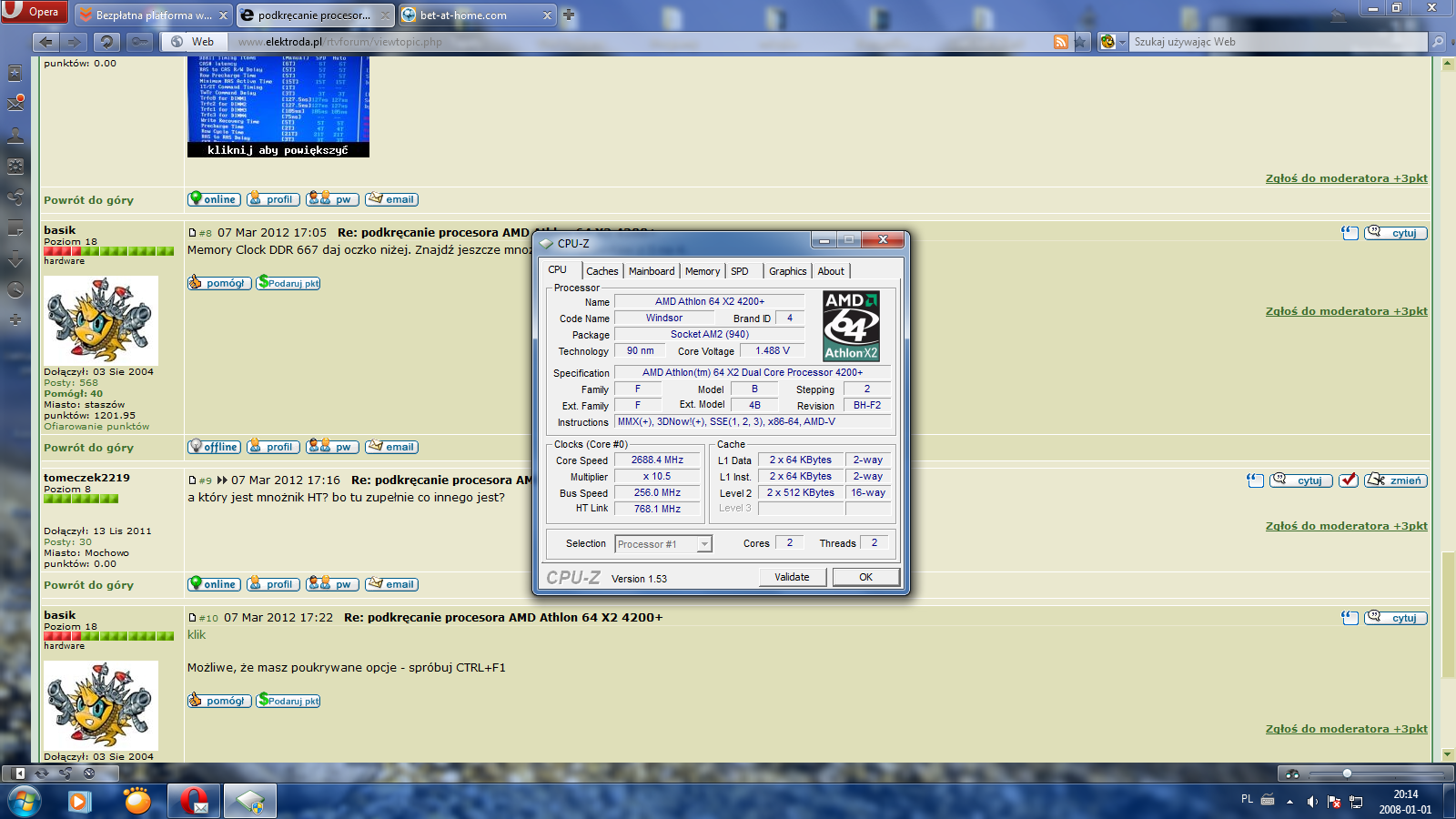Switch to the Mainboard tab in CPU-Z
The width and height of the screenshot is (1456, 819).
pos(652,271)
